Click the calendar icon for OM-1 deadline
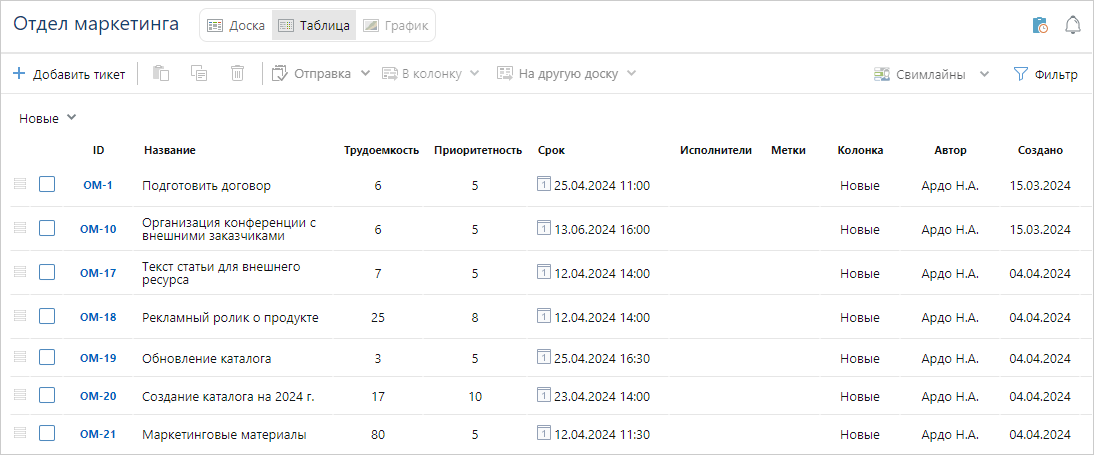Screen dimensions: 1094x455 [x=544, y=184]
